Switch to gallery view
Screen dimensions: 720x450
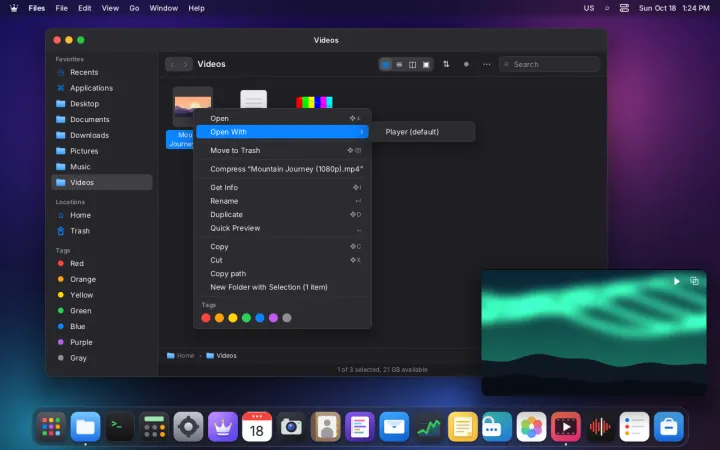(426, 65)
